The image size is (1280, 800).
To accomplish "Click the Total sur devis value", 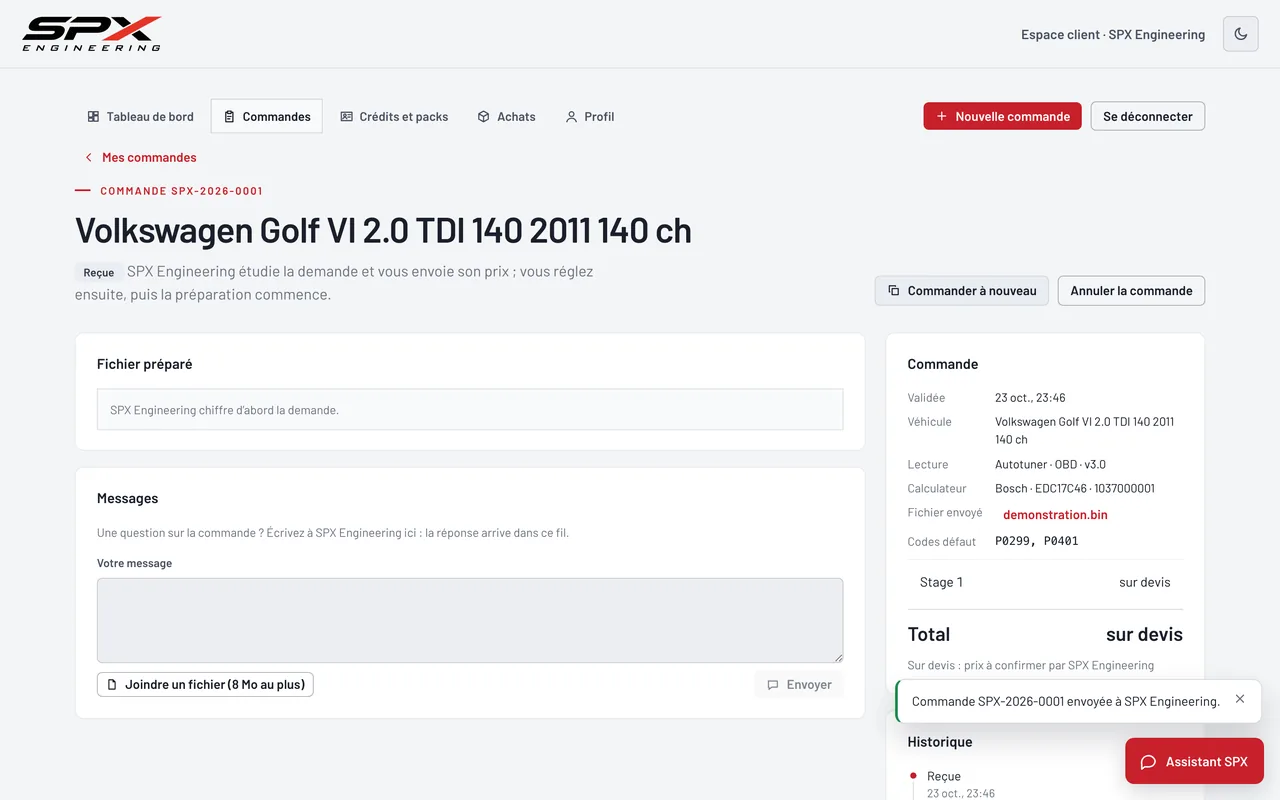I will point(1144,634).
